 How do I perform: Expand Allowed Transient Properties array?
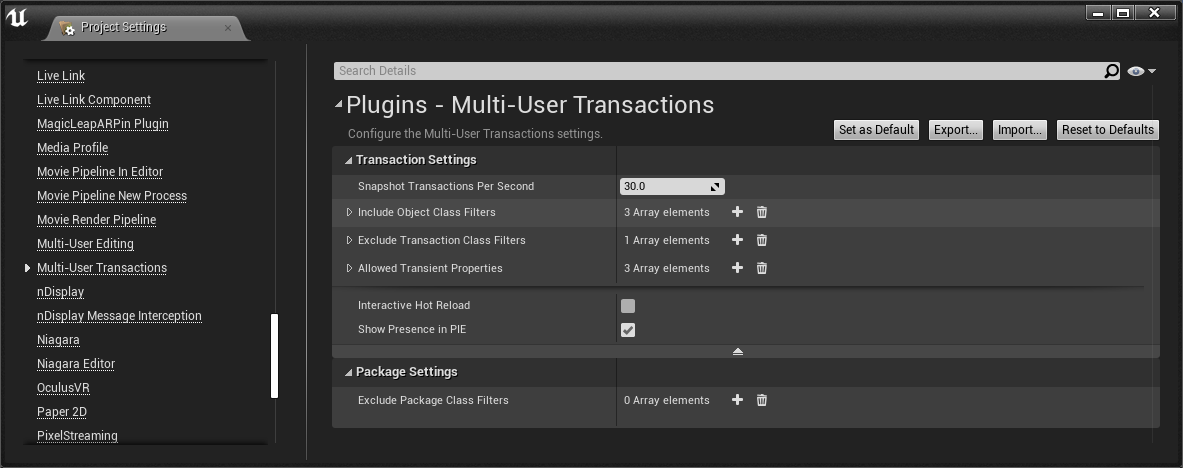[x=349, y=268]
